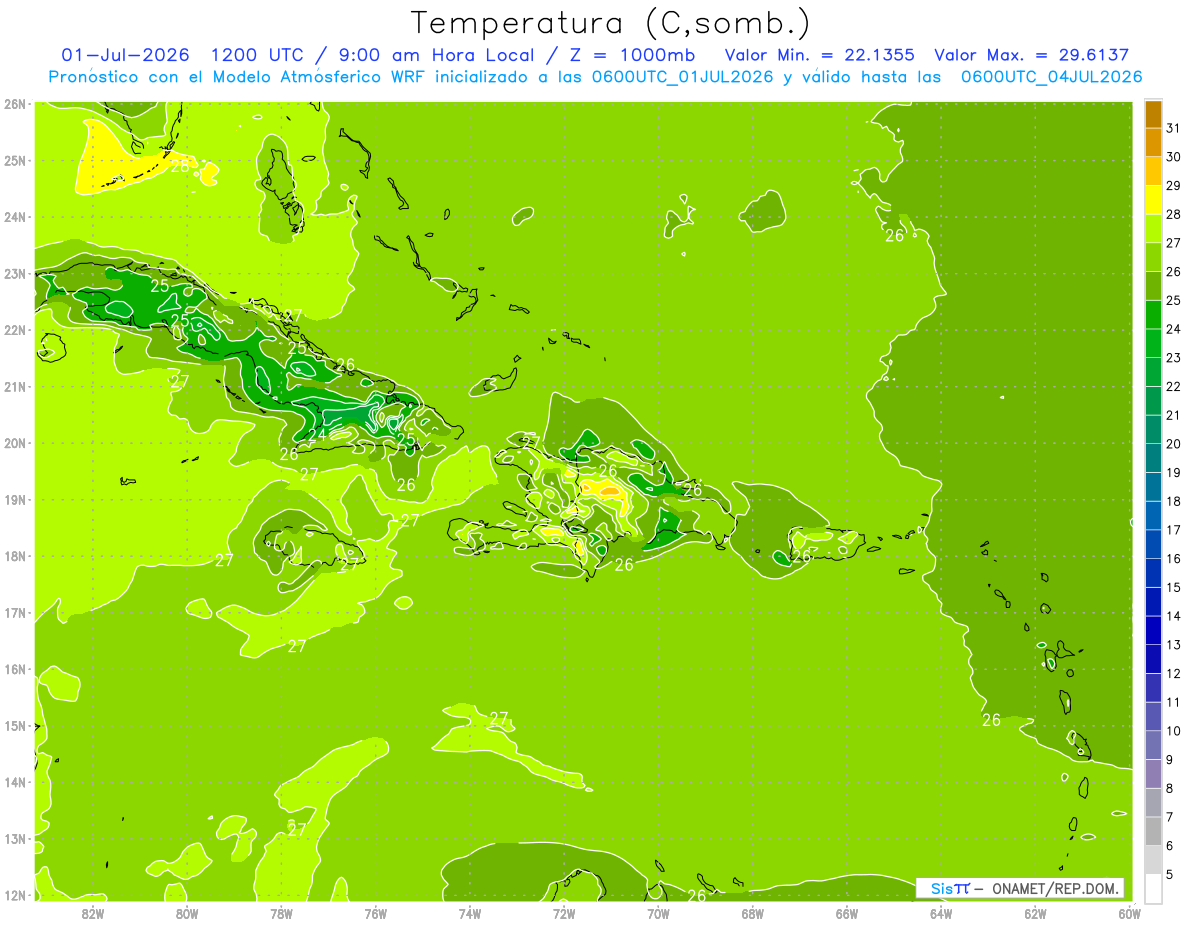Click "Valor Min. = 22.1355" text
This screenshot has height=927, width=1200.
click(x=819, y=55)
